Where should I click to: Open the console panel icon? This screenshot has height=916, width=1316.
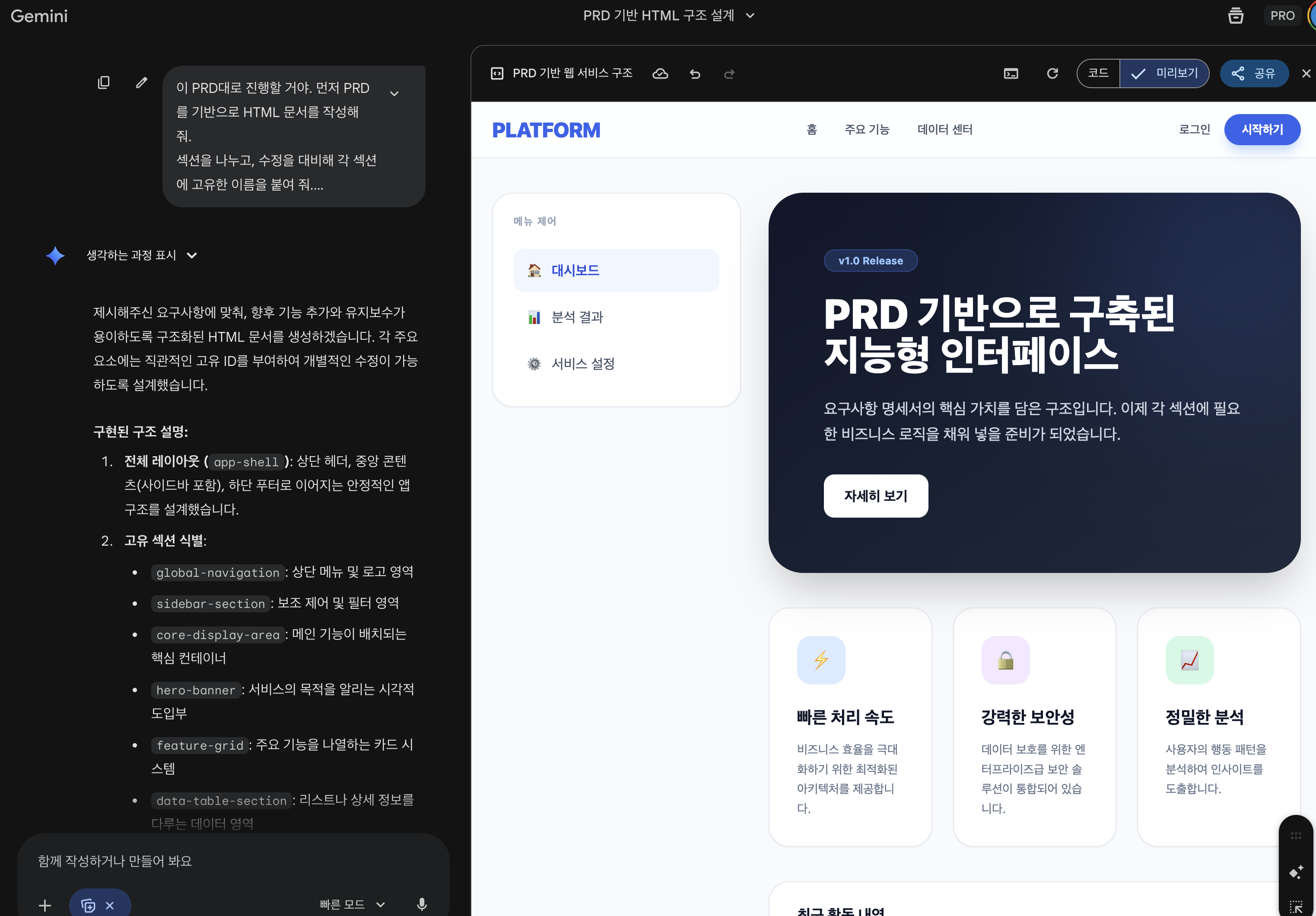coord(1011,73)
